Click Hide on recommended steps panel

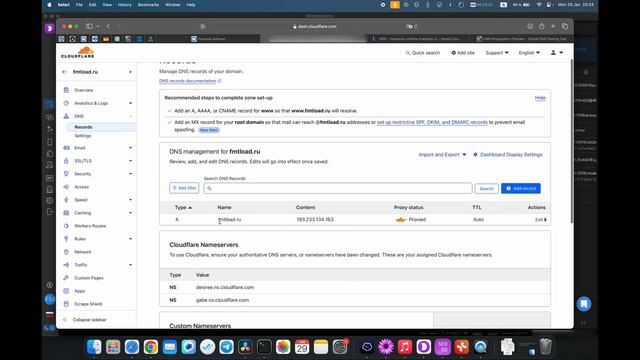coord(540,98)
